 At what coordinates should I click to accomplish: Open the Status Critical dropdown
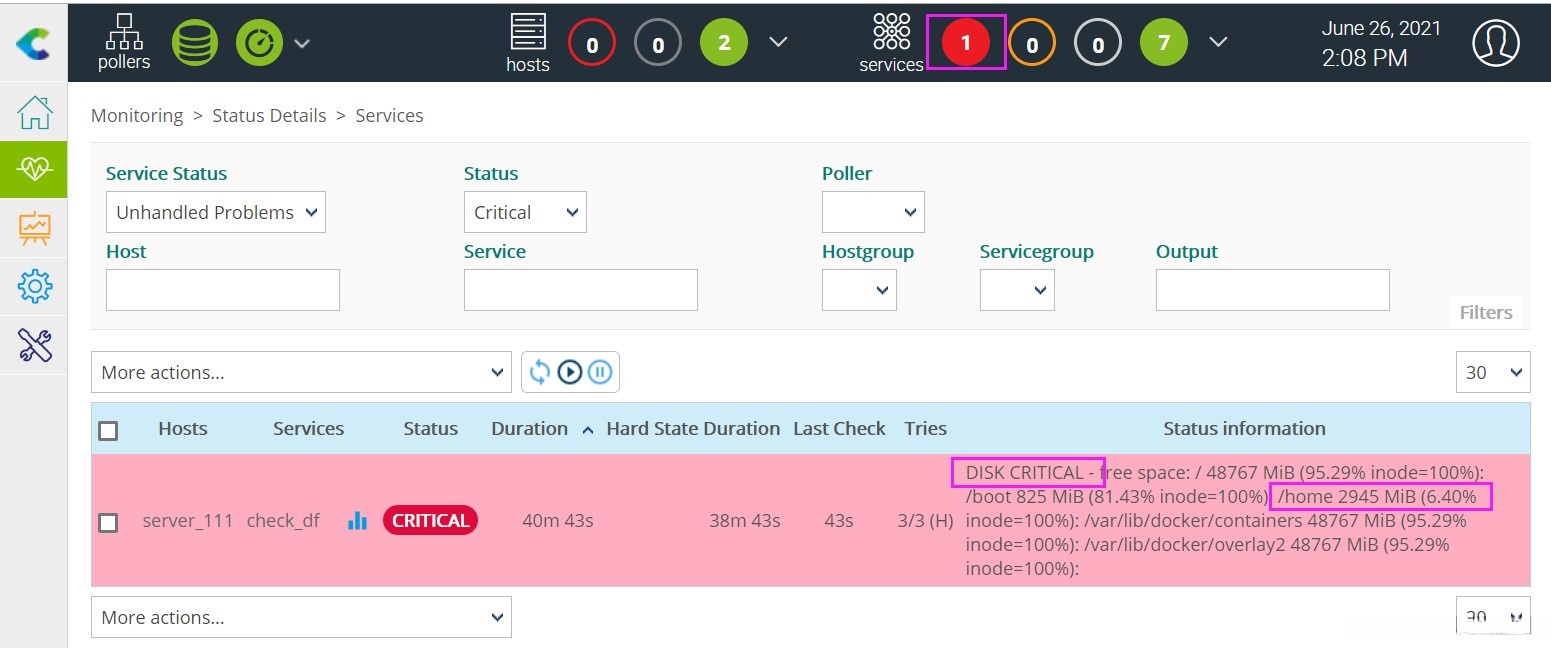pyautogui.click(x=525, y=212)
